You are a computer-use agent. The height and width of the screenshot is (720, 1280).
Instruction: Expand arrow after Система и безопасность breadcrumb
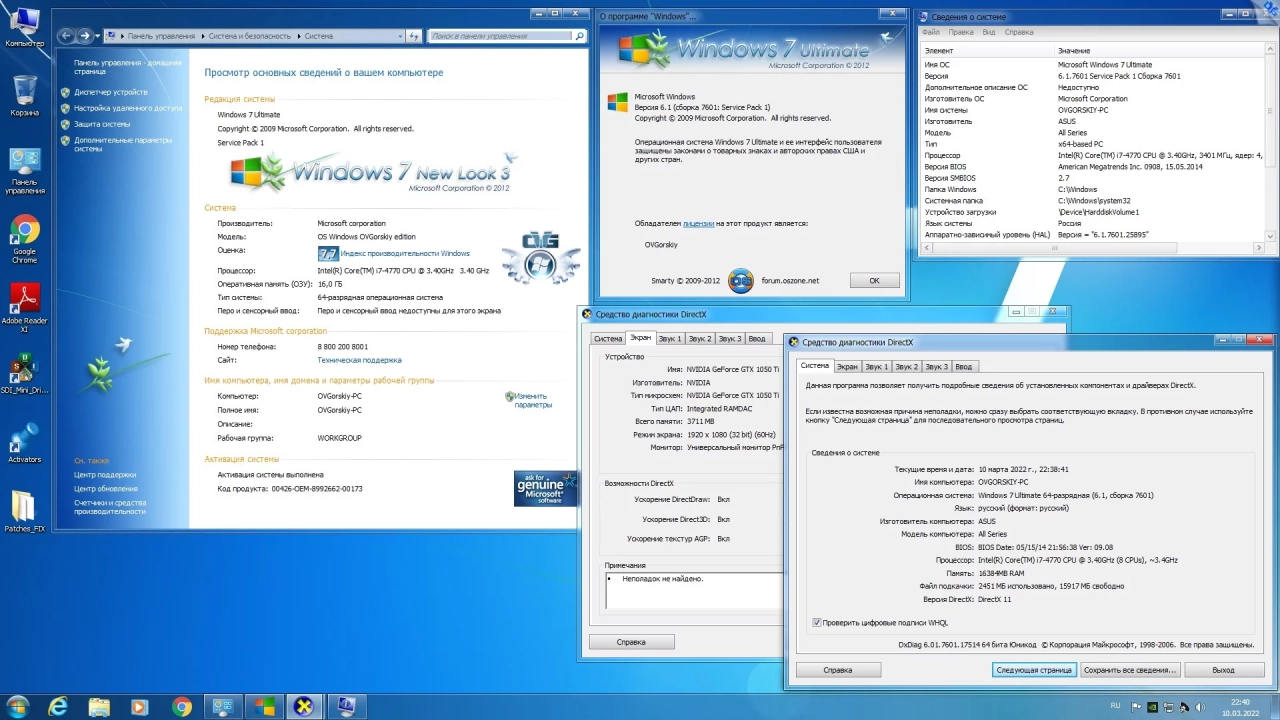pos(298,36)
